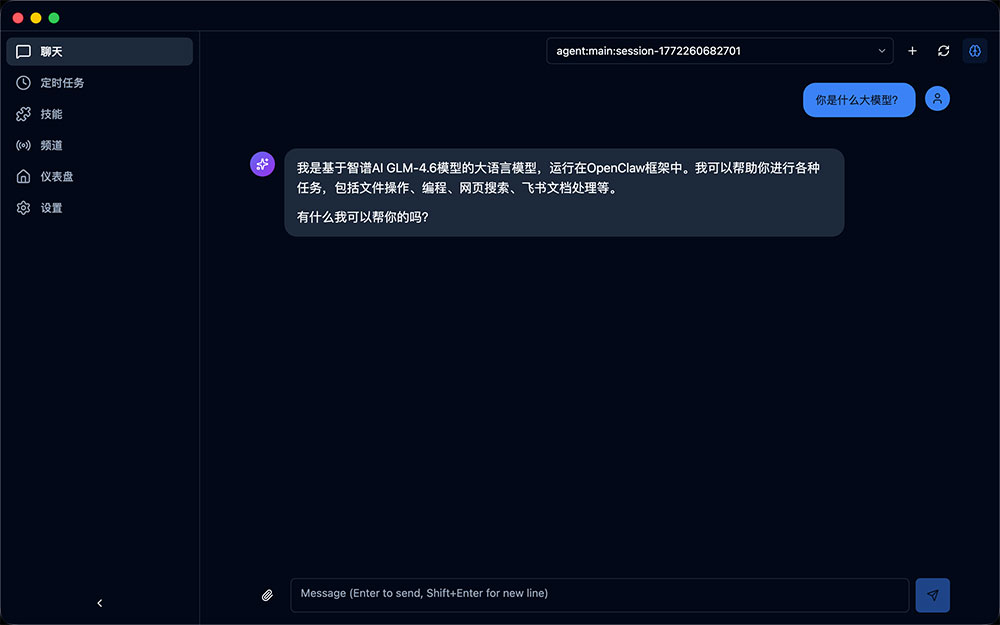The image size is (1000, 625).
Task: Click the assistant's GLM-4.6 reply message
Action: coord(563,192)
